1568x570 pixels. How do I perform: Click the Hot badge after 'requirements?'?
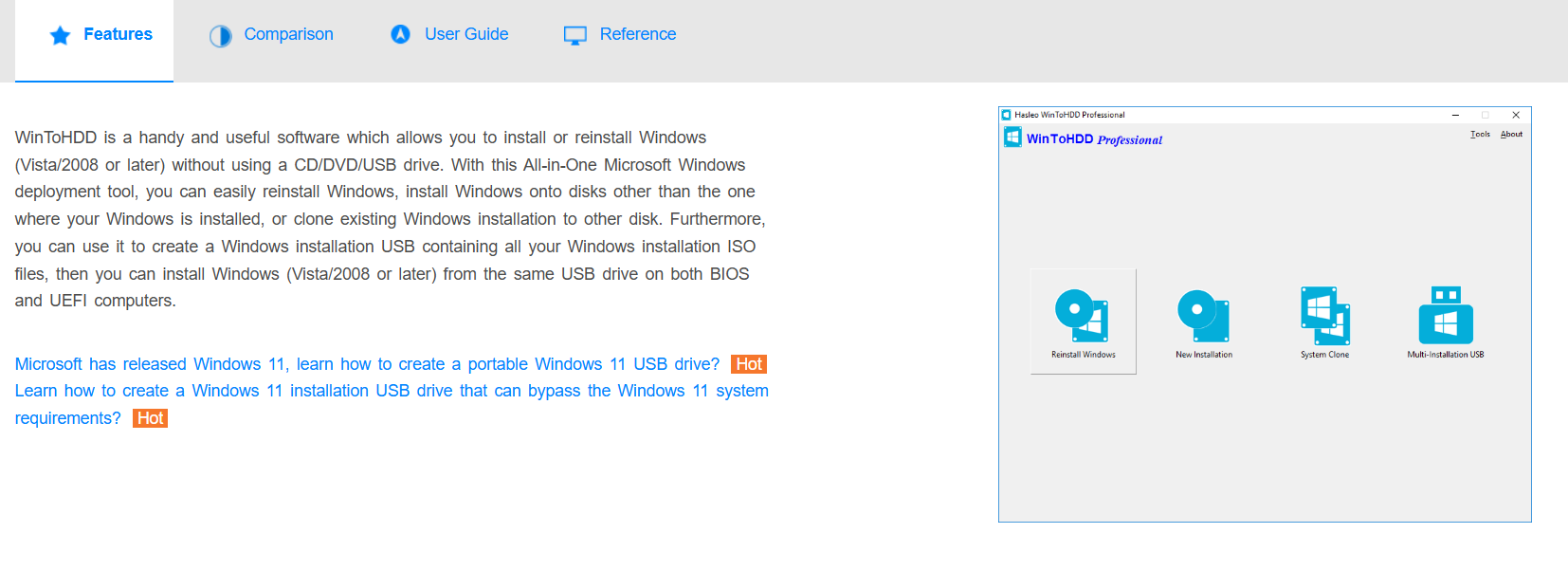click(150, 418)
